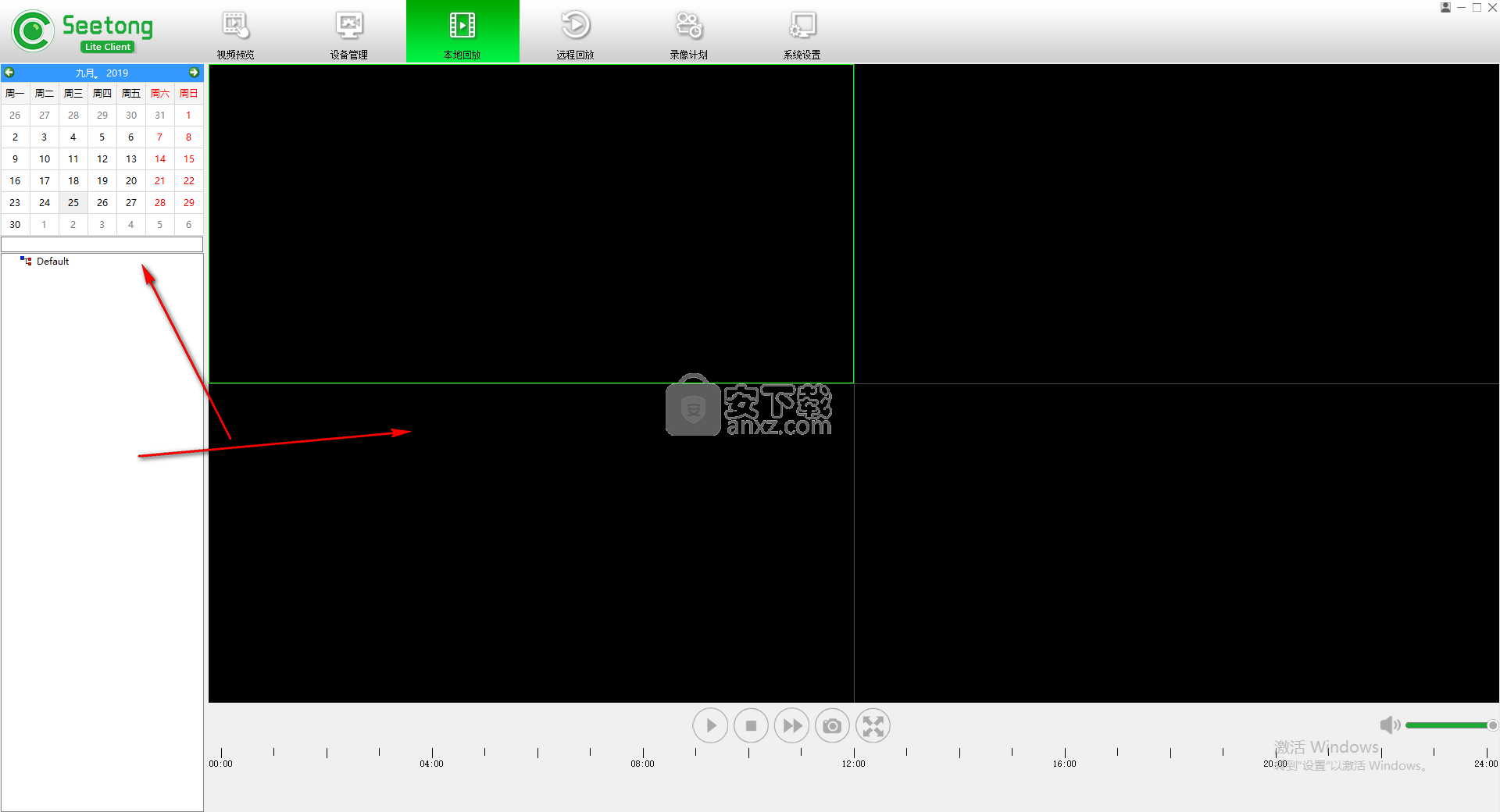Click the 08:00 timeline marker
This screenshot has height=812, width=1500.
642,764
